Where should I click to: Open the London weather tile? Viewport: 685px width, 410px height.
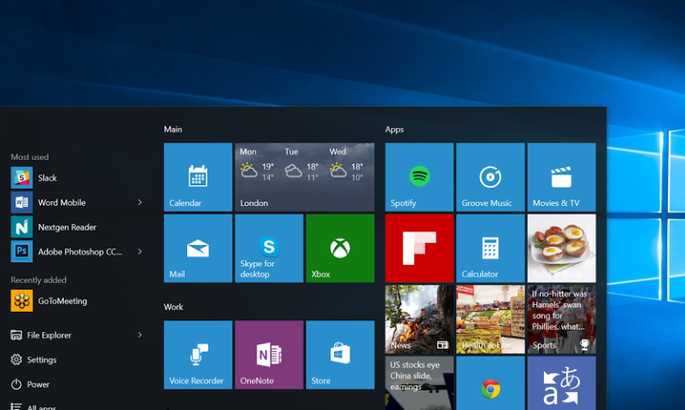pos(305,177)
